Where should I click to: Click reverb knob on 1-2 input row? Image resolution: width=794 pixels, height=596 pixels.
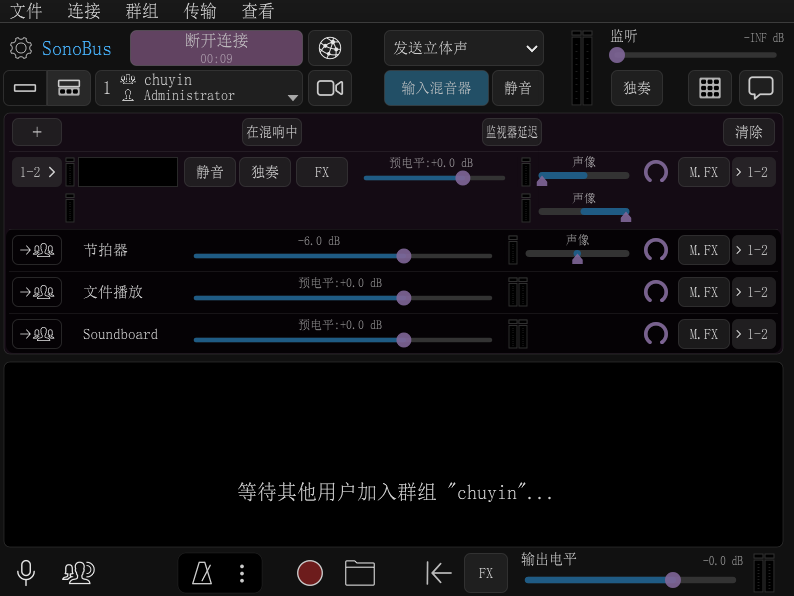tap(656, 172)
